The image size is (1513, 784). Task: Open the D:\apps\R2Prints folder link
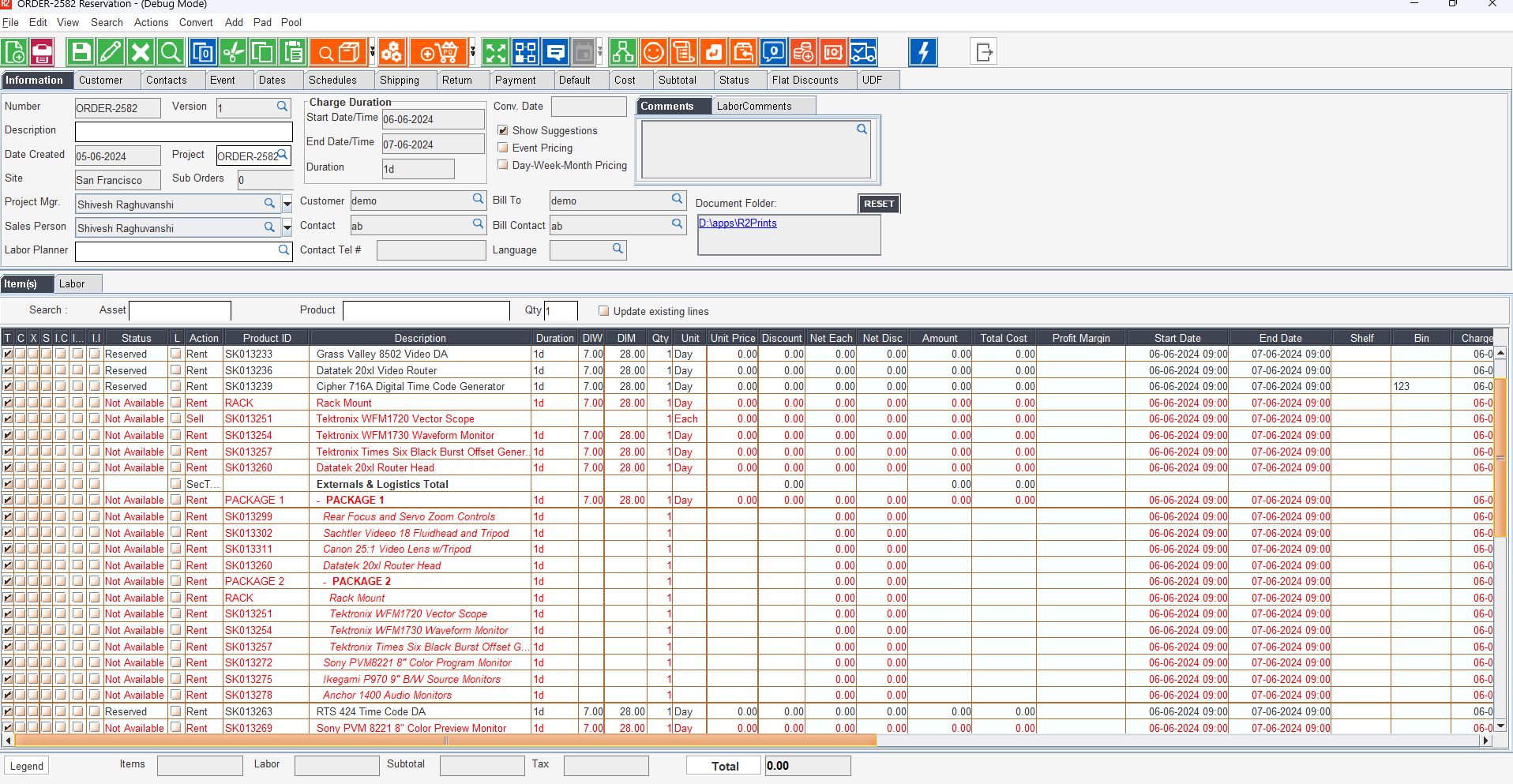click(738, 223)
